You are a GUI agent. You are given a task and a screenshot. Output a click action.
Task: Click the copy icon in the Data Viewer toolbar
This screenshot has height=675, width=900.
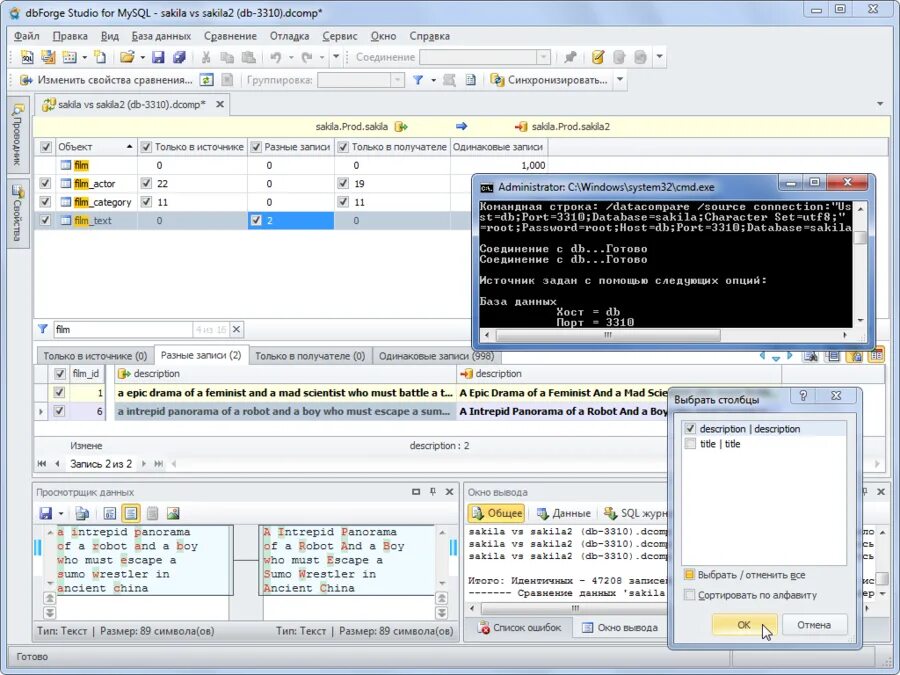click(82, 513)
